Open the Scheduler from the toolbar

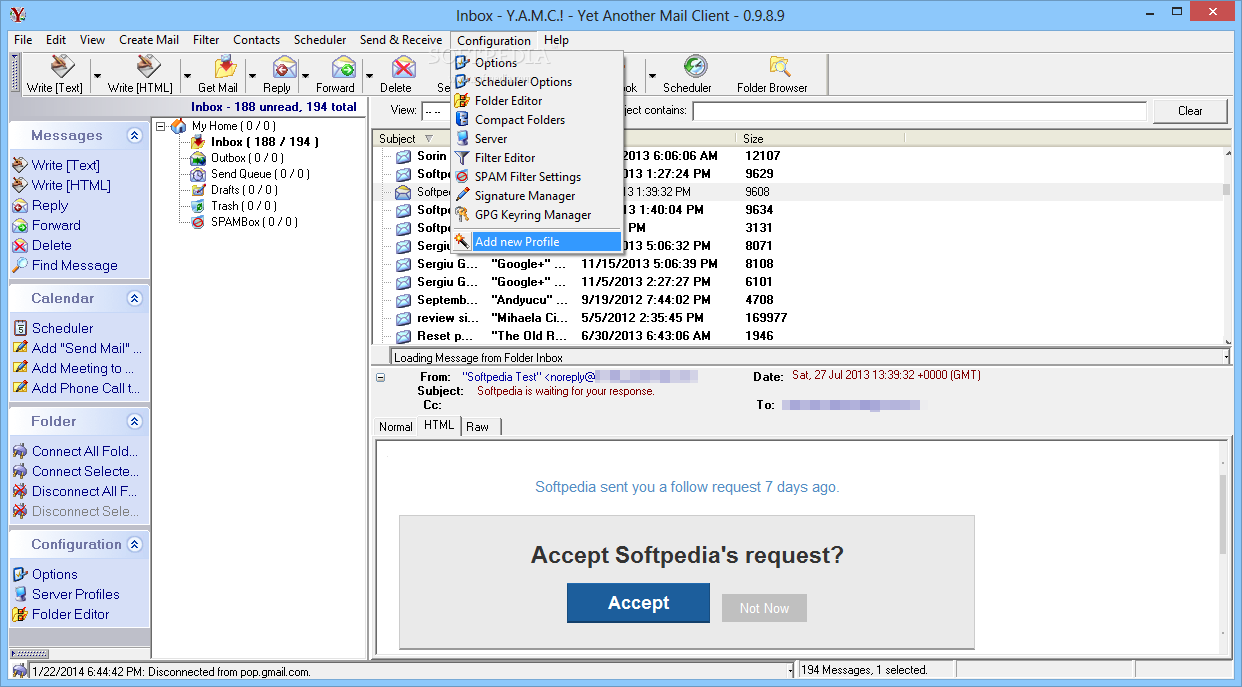click(687, 74)
